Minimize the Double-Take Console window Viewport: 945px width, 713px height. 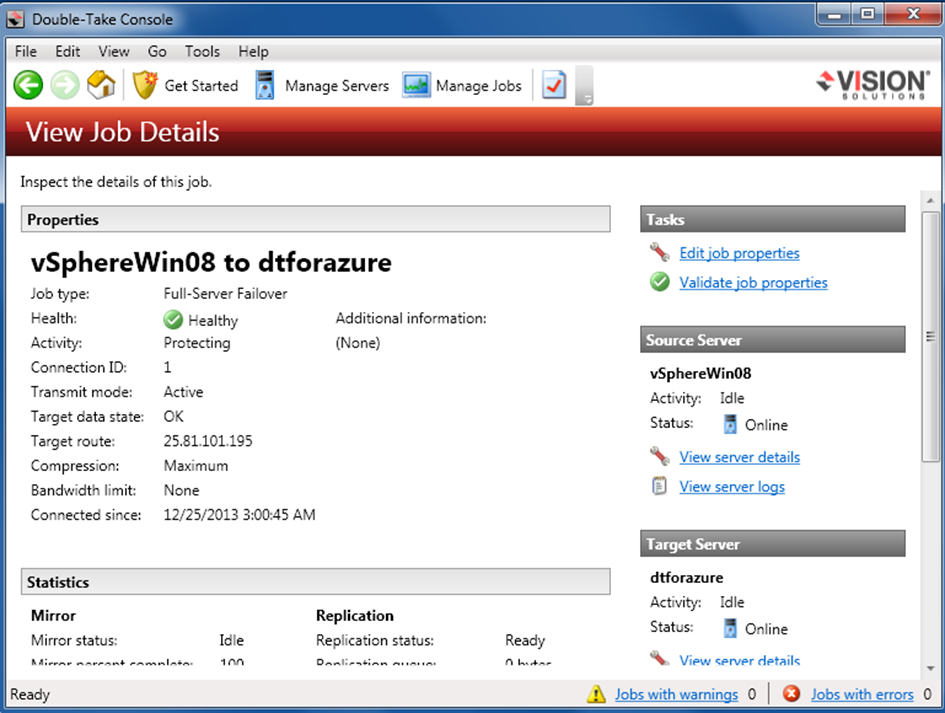834,13
